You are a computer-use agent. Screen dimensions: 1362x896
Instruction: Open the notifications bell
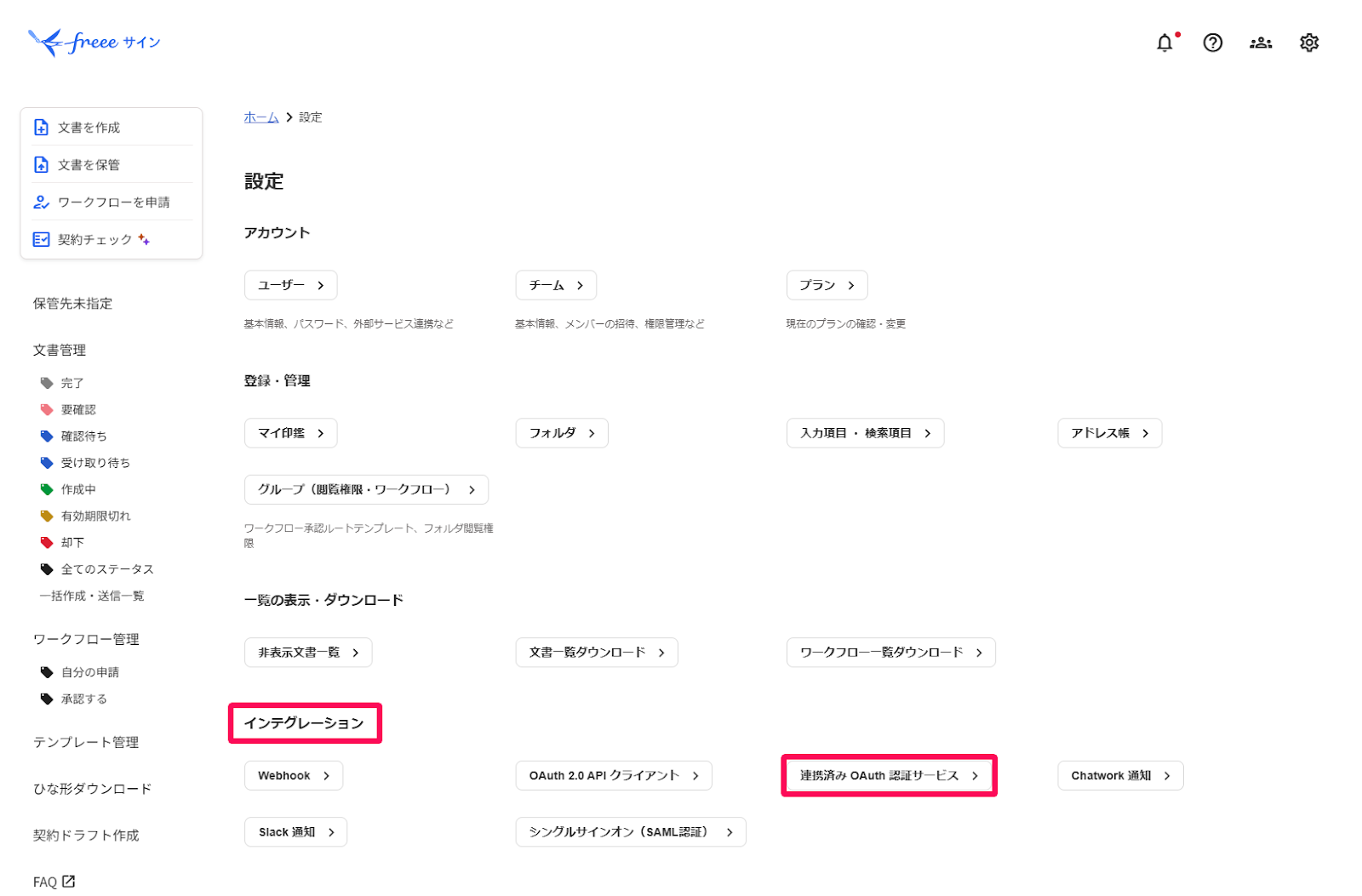coord(1165,43)
